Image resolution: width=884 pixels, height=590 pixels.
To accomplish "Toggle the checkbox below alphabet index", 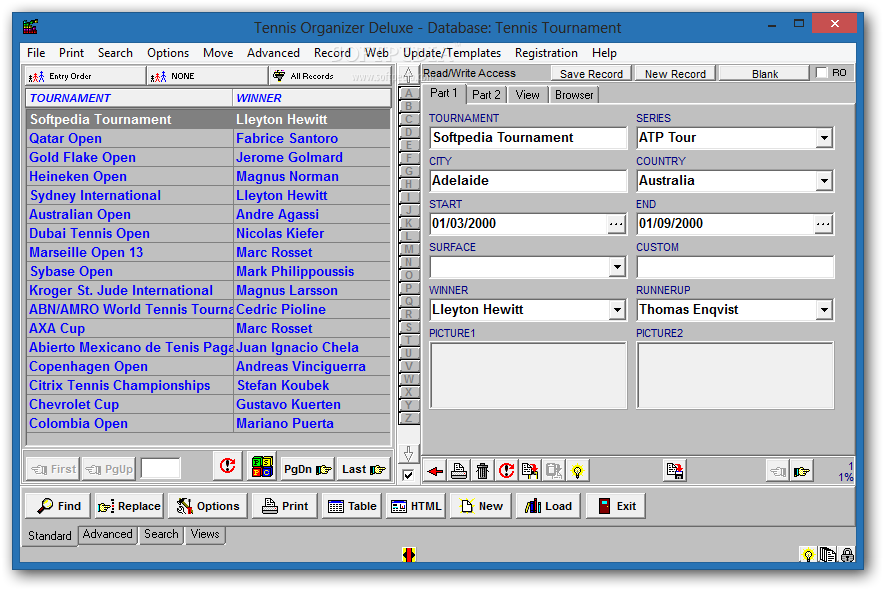I will (408, 475).
